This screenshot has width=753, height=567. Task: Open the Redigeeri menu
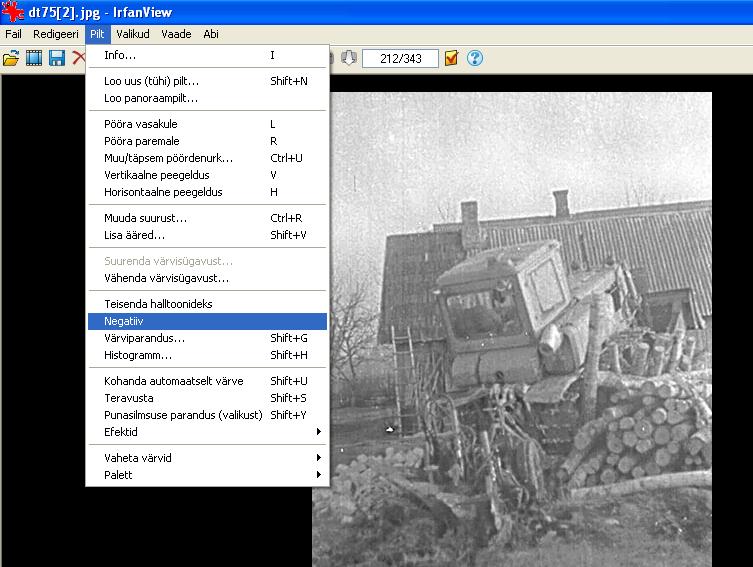[x=55, y=34]
